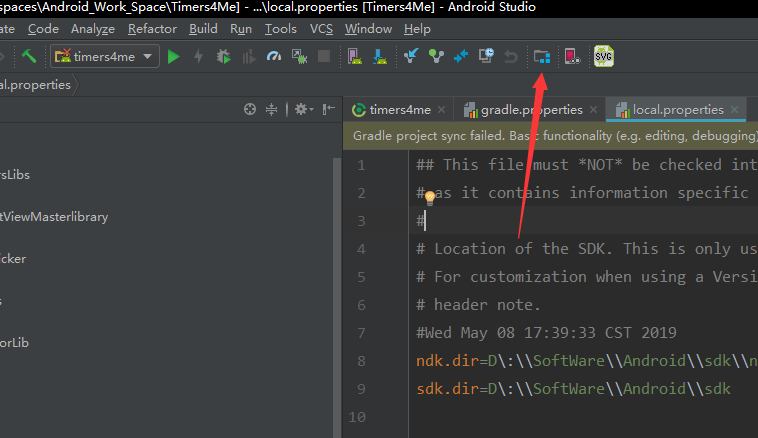Open the Window menu
The image size is (758, 438).
pos(368,29)
